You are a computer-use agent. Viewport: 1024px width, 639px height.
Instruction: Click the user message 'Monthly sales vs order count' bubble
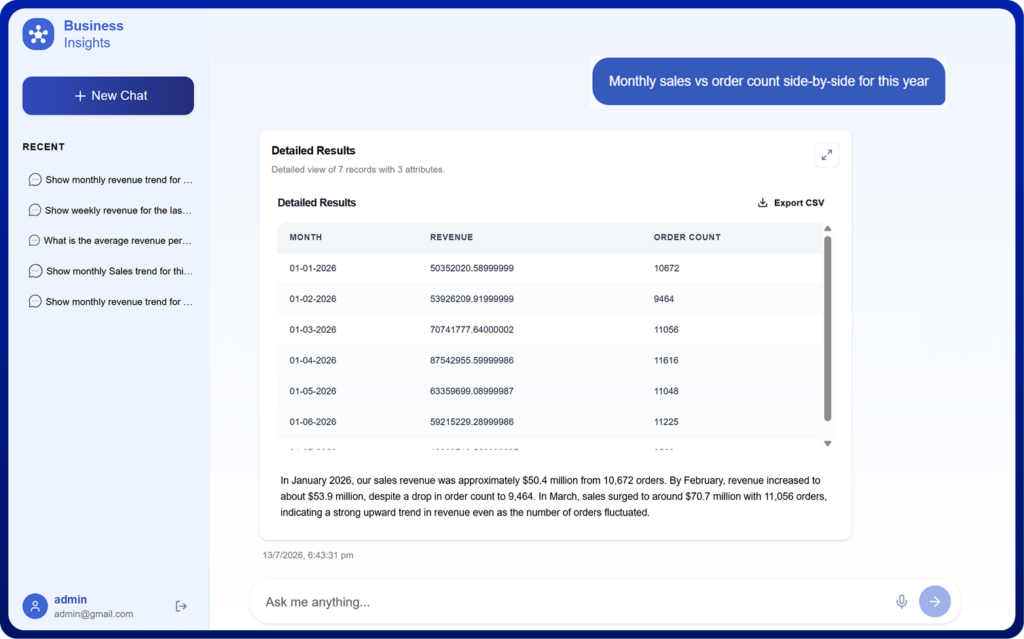pyautogui.click(x=769, y=81)
